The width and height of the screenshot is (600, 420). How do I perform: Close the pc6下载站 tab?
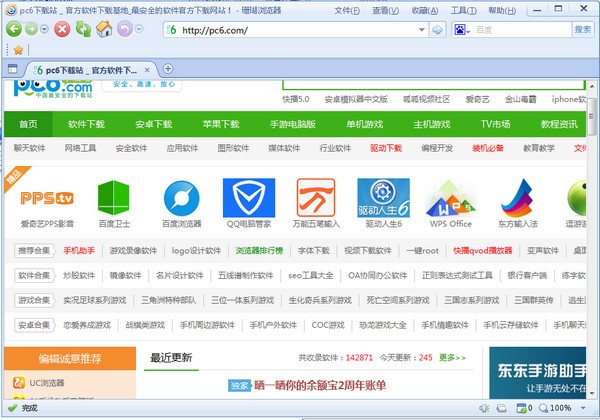tap(147, 70)
